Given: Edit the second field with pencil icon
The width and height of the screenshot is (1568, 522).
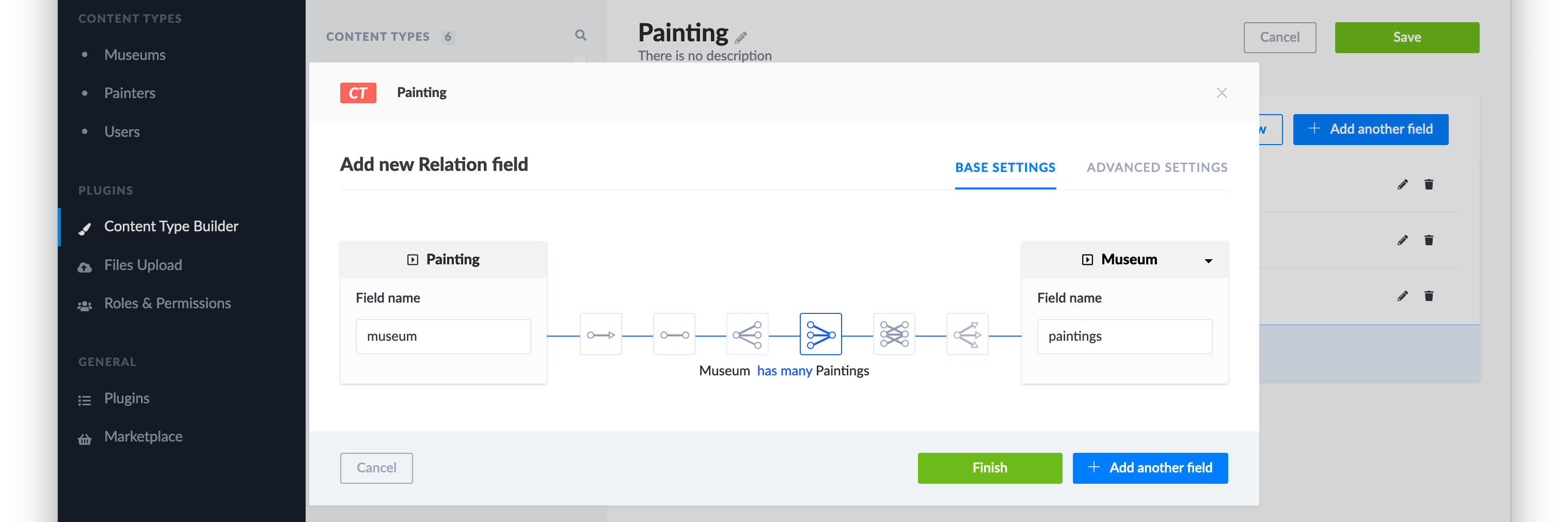Looking at the screenshot, I should [1402, 240].
